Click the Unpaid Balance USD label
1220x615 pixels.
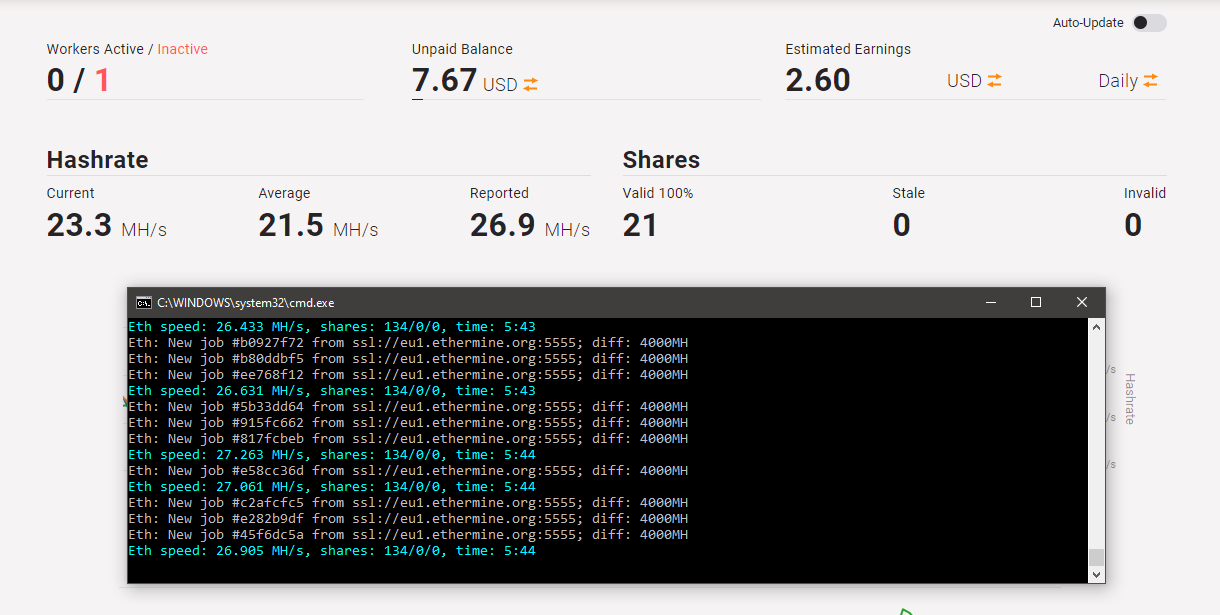pyautogui.click(x=500, y=85)
